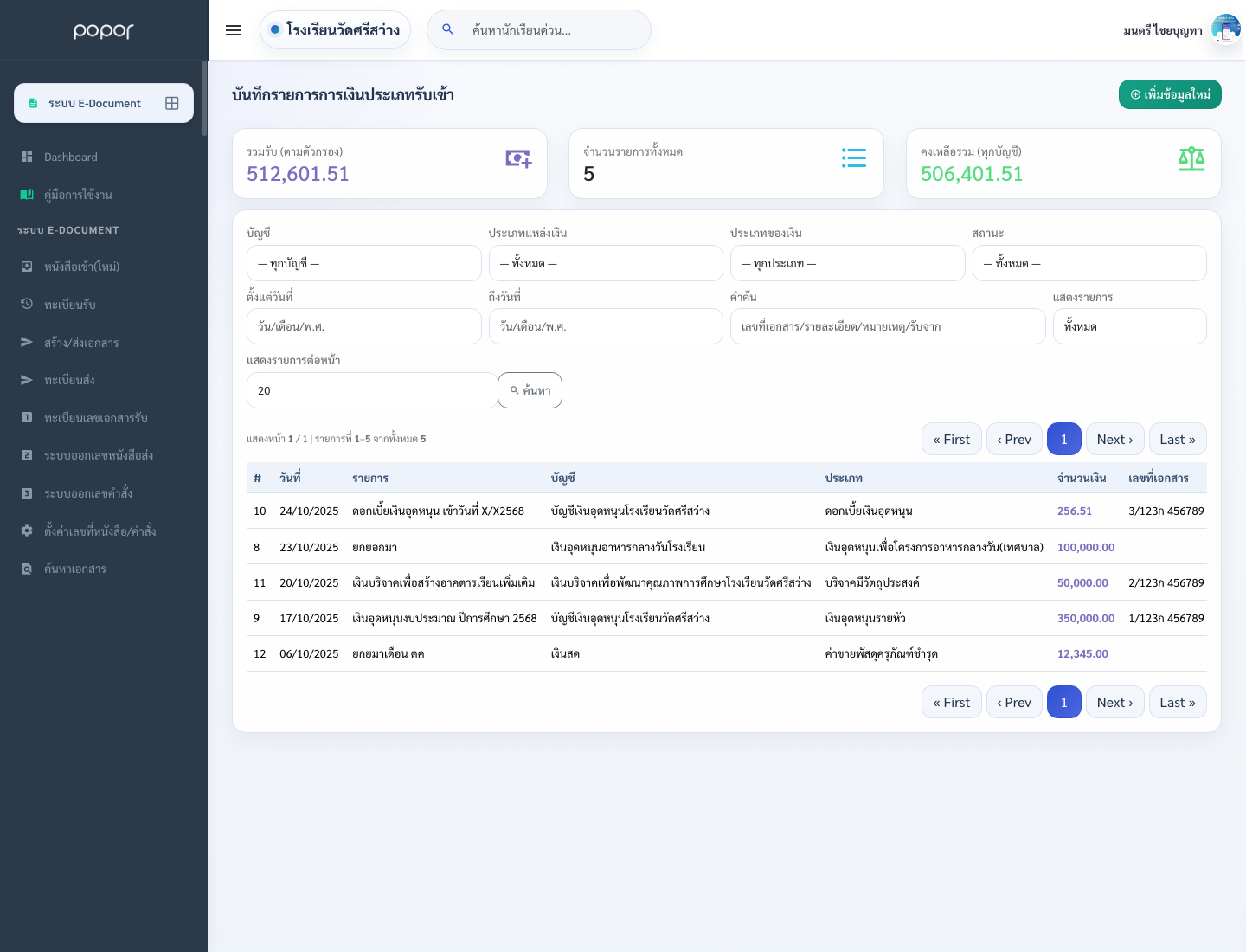Open the ประเภทของเงิน dropdown

[x=848, y=263]
